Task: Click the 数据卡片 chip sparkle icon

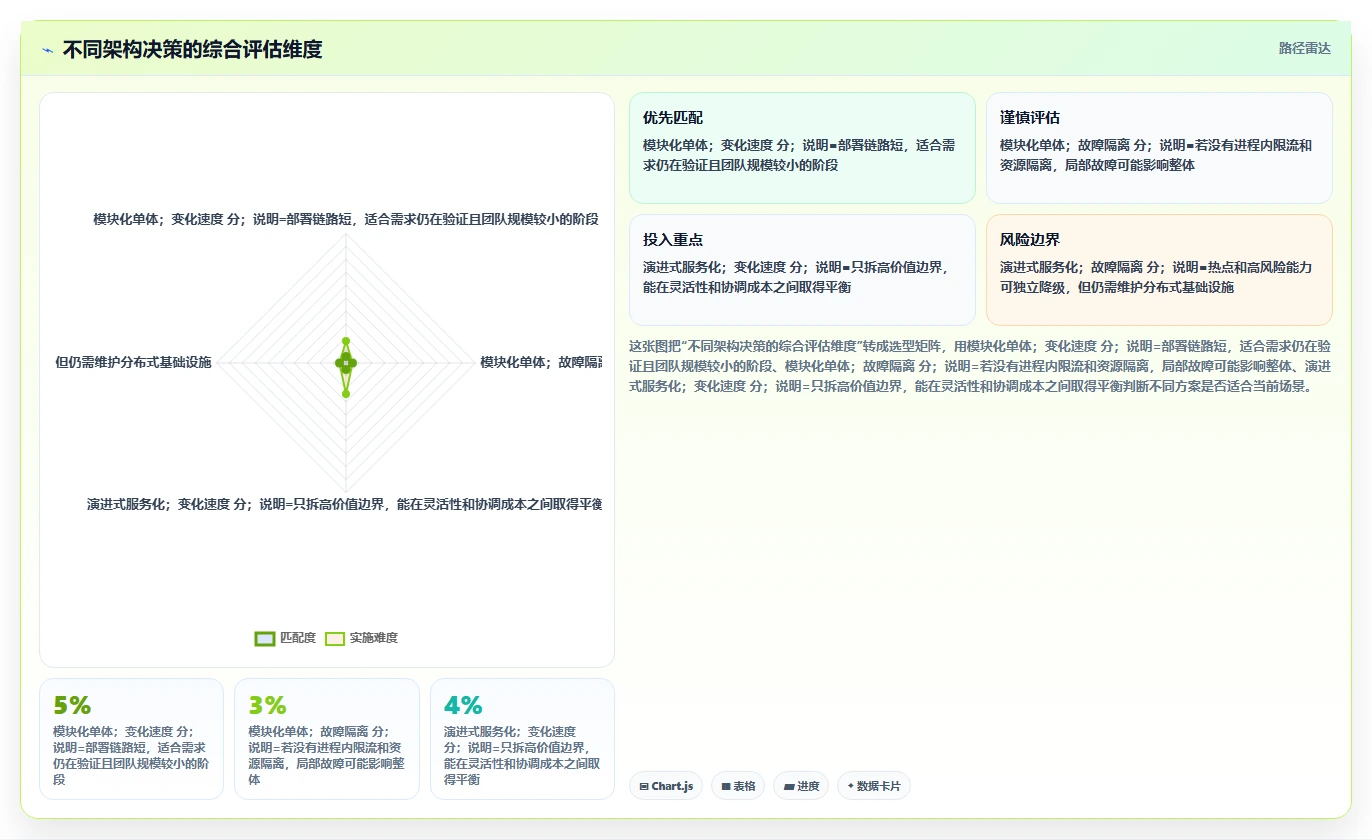Action: (x=850, y=786)
